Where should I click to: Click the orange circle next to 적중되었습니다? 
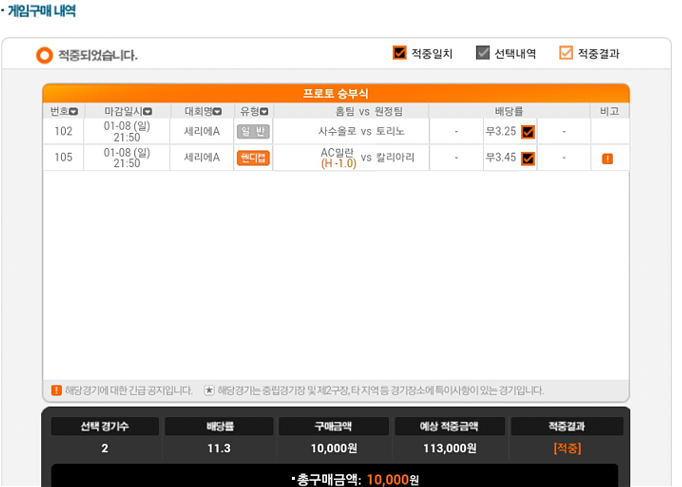point(44,55)
